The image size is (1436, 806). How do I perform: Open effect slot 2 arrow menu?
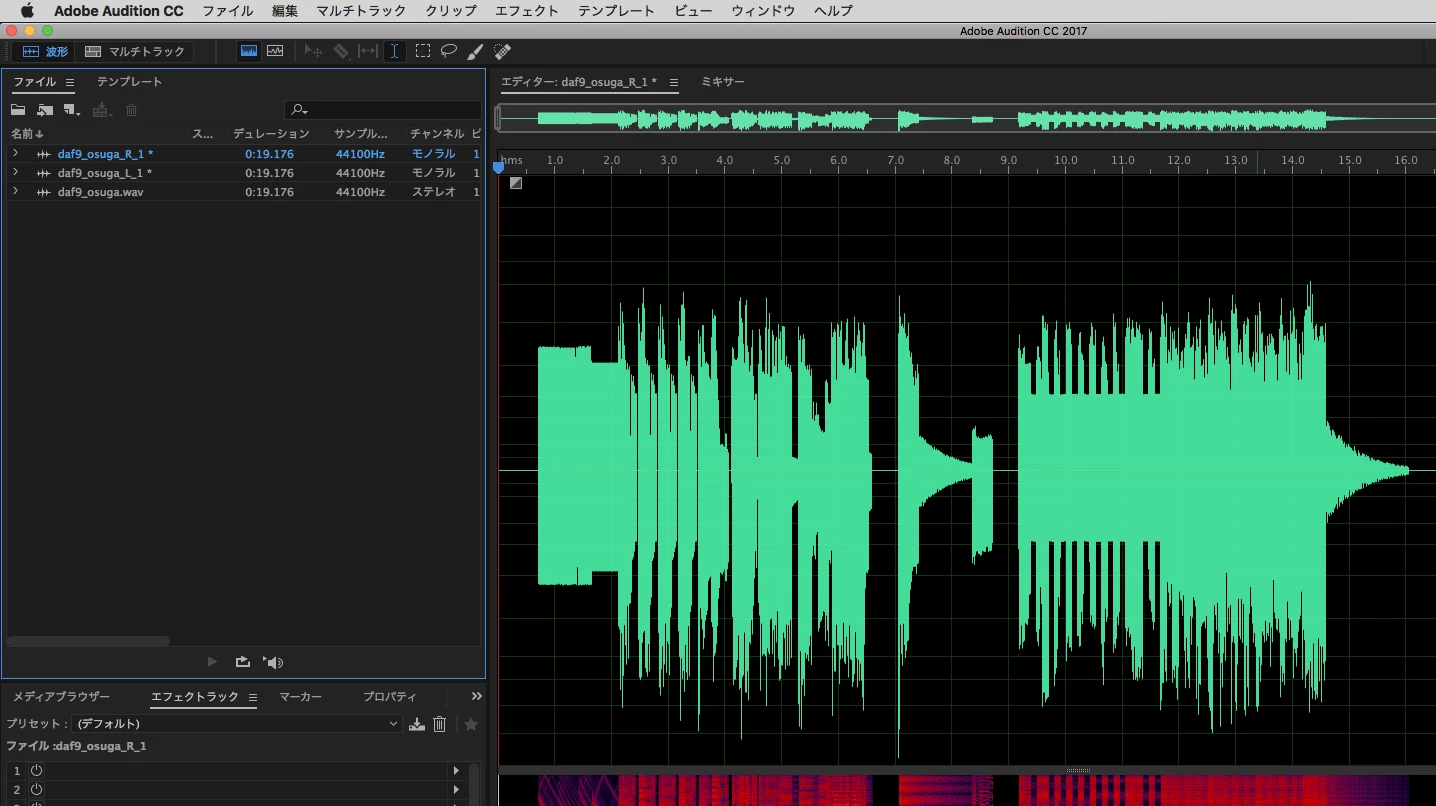456,790
